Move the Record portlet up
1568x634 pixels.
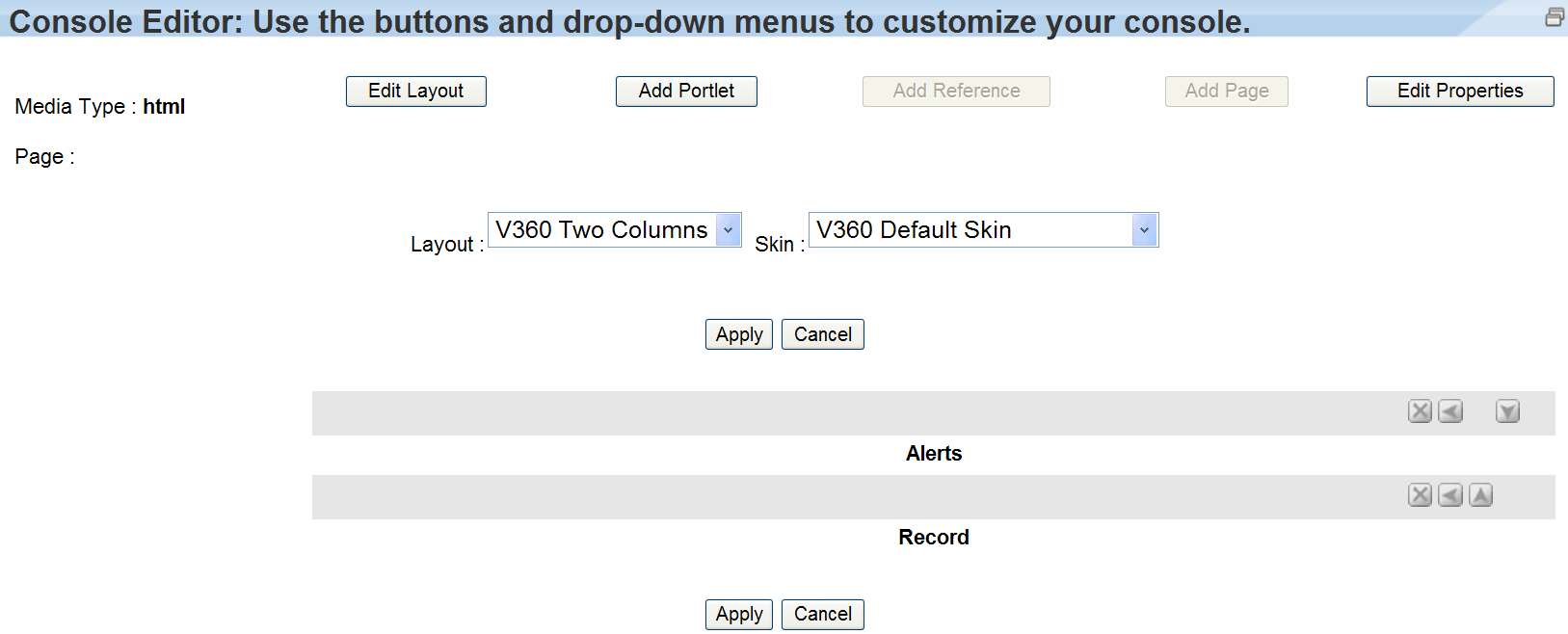click(x=1481, y=495)
